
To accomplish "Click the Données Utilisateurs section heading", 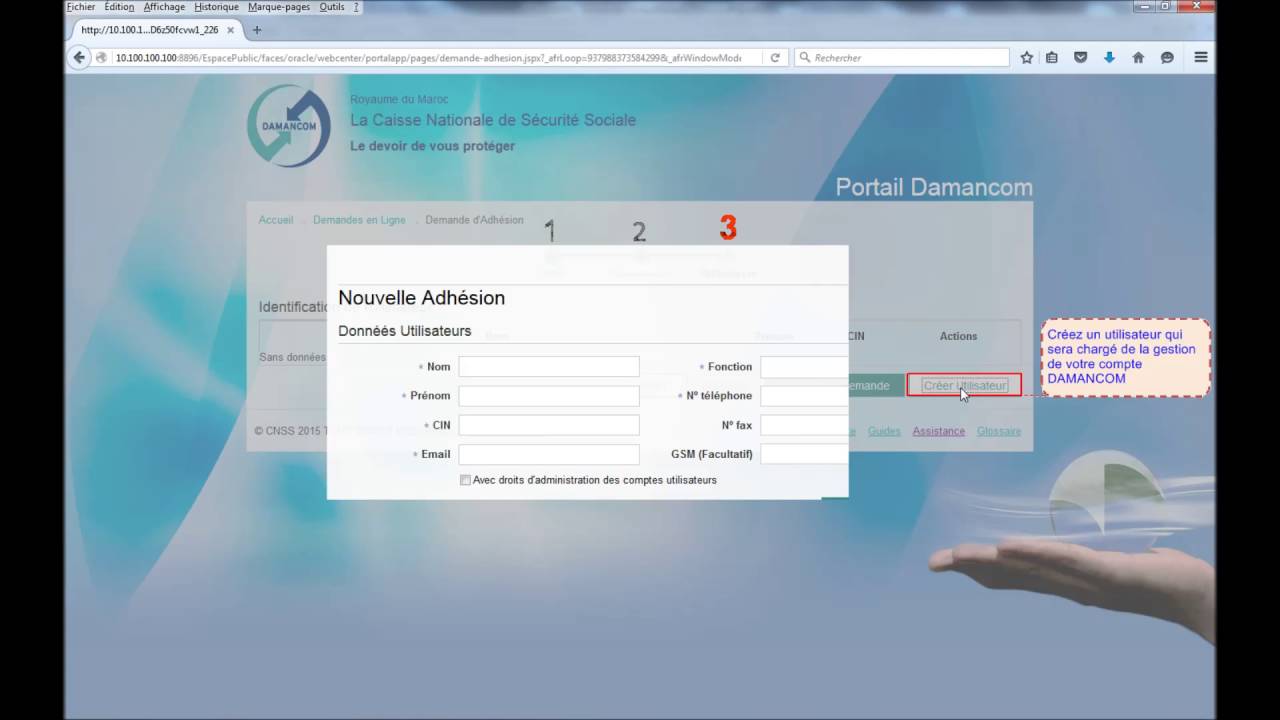I will (x=404, y=331).
